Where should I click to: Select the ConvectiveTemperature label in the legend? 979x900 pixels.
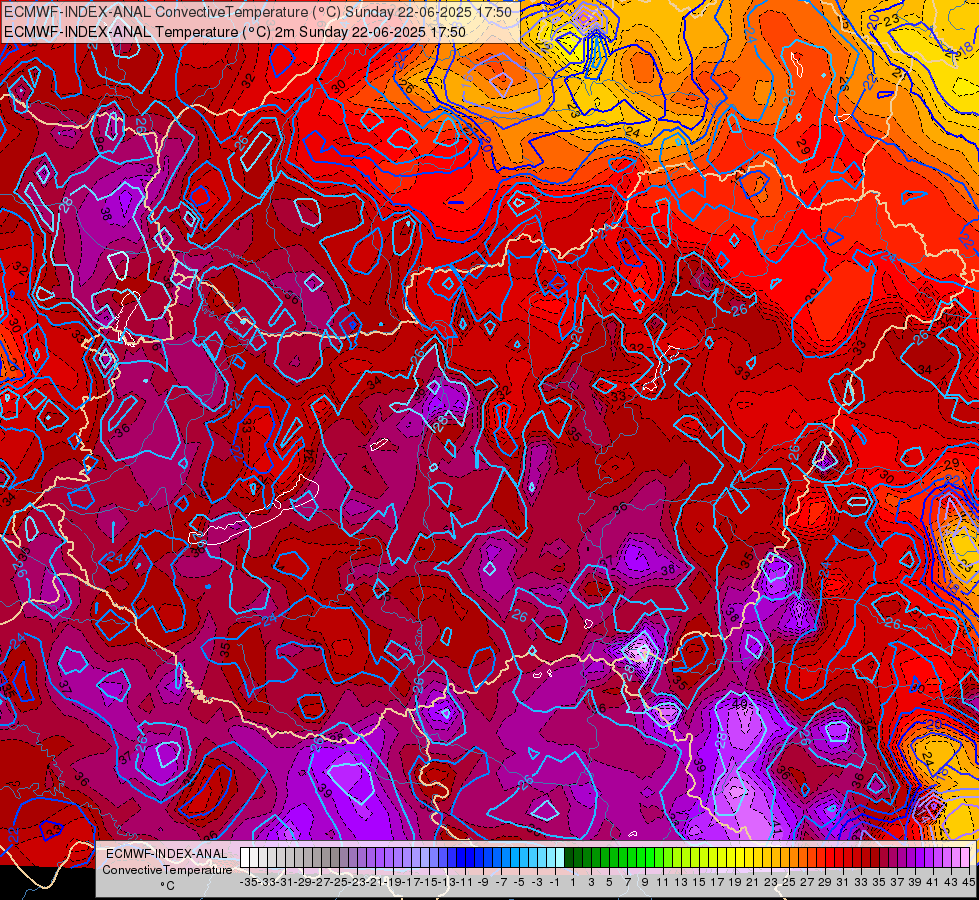tap(167, 869)
